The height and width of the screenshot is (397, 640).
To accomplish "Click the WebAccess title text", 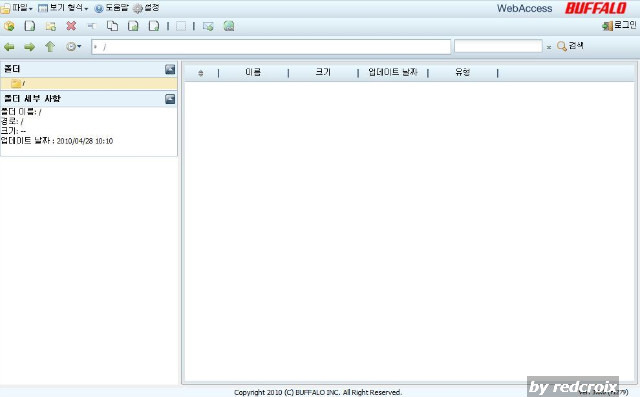I will point(524,8).
